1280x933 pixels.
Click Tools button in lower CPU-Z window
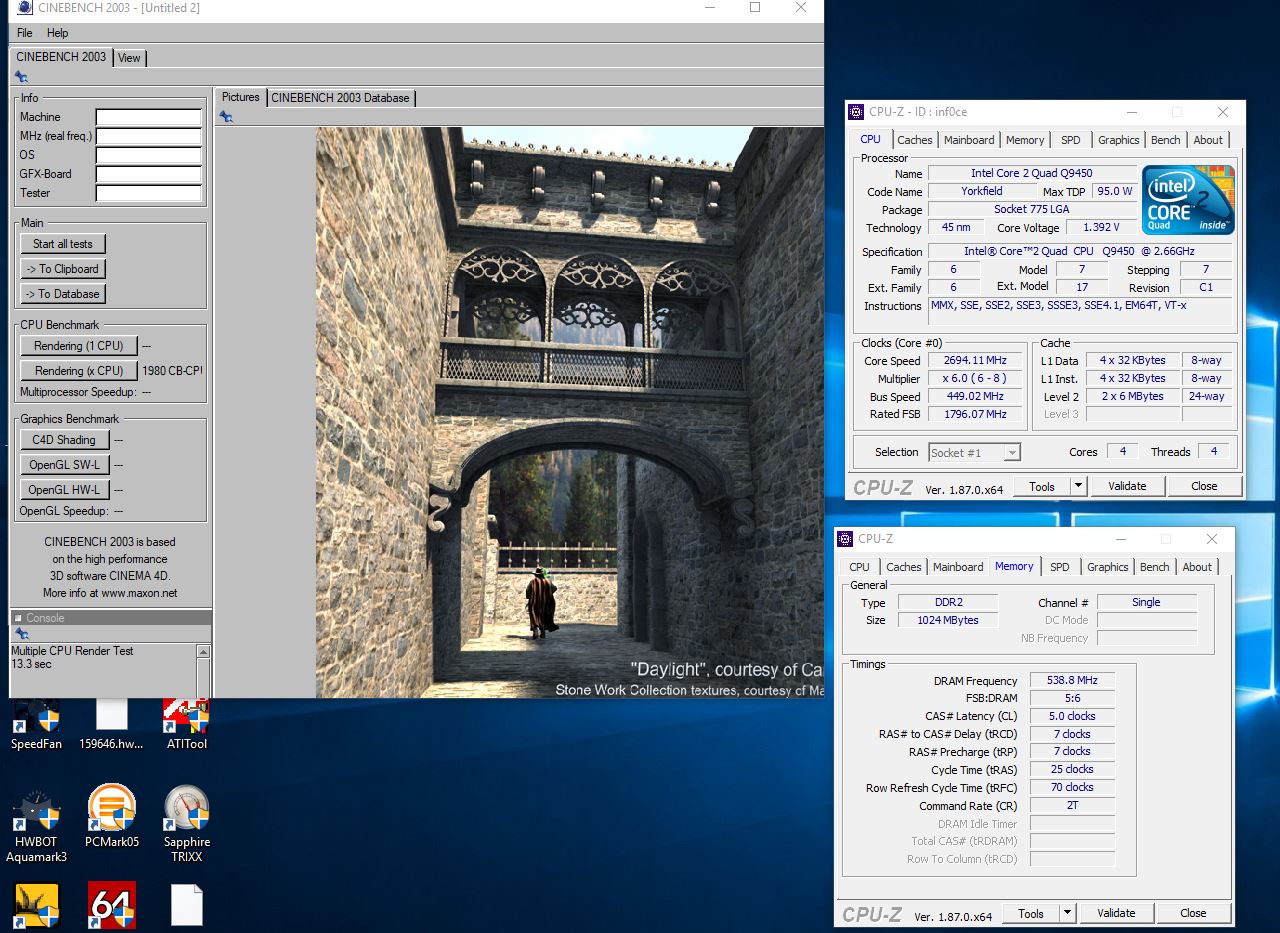1031,913
